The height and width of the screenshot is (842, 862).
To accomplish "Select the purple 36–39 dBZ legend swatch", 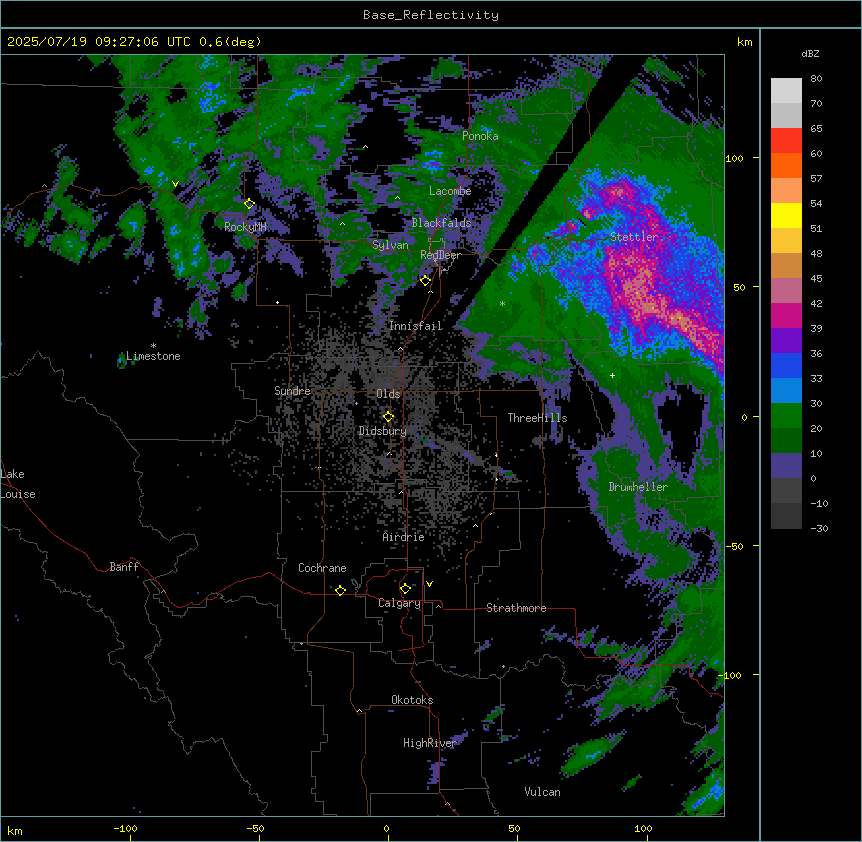I will (786, 341).
